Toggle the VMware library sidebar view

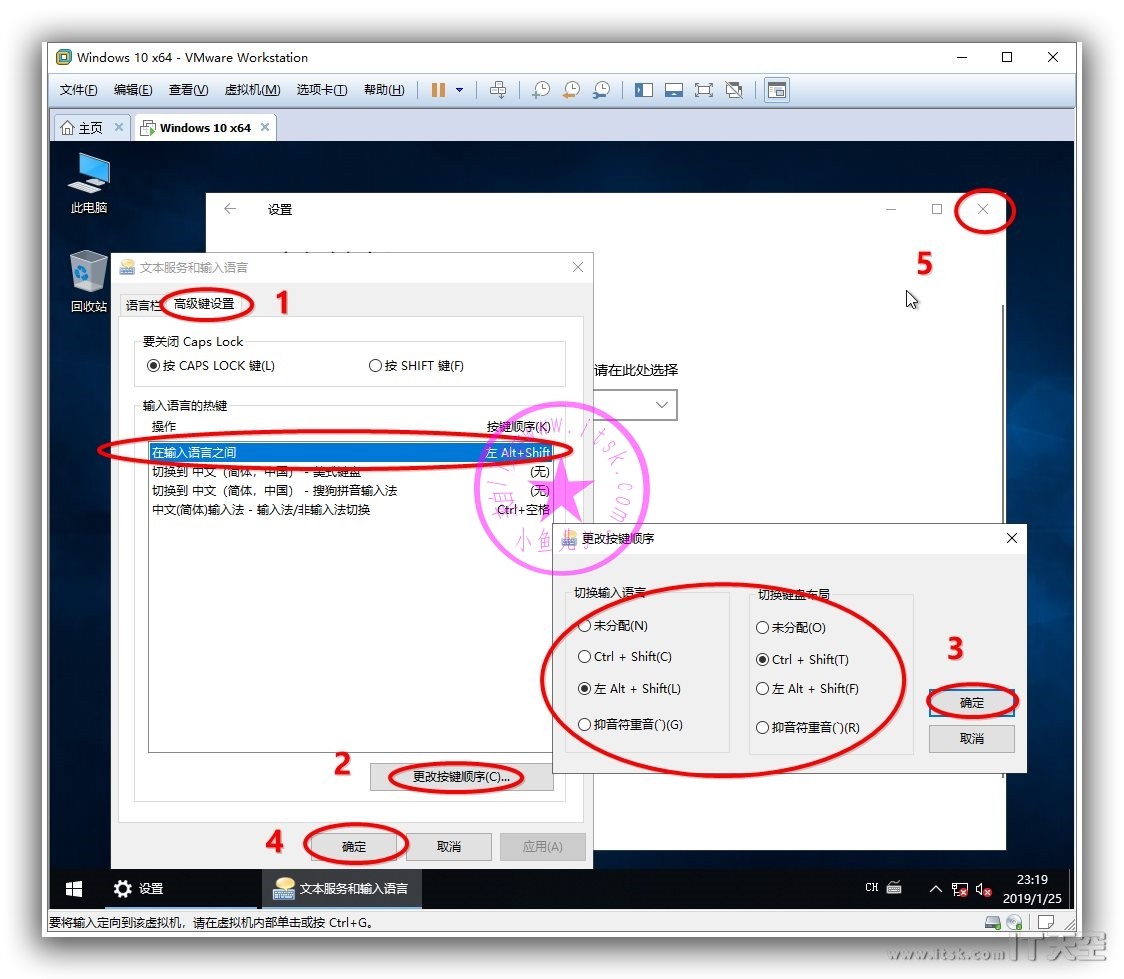644,90
